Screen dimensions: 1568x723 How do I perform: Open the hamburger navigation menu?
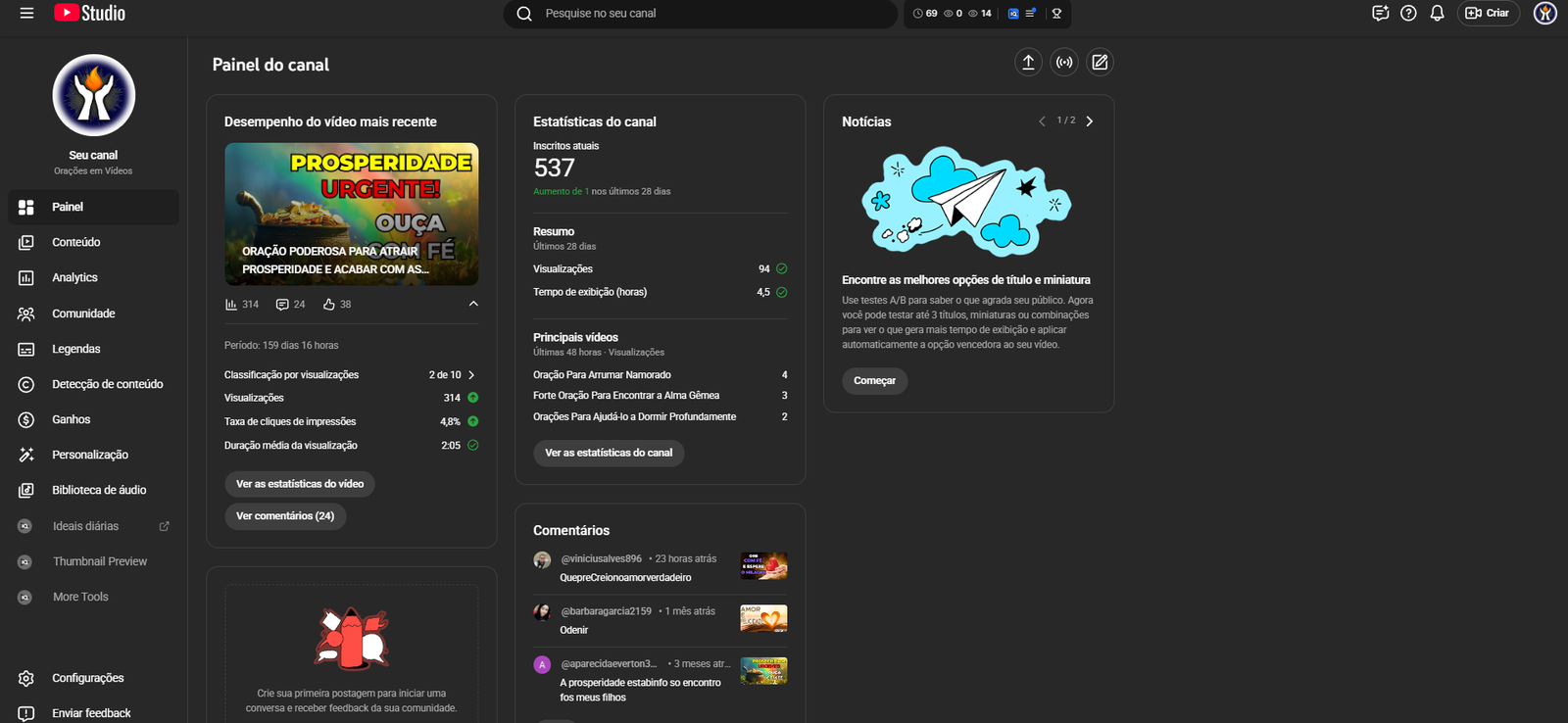26,14
